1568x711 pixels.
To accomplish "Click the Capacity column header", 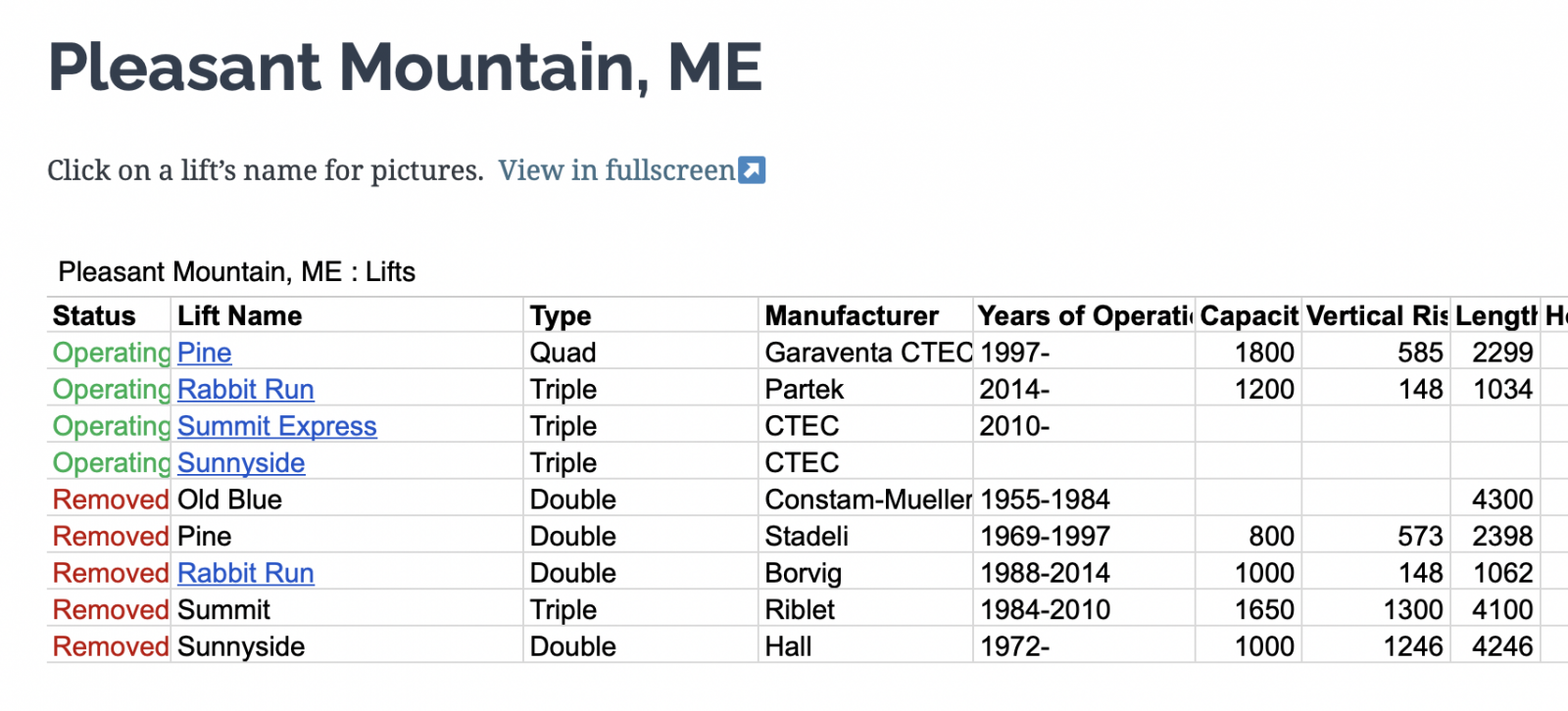I will click(x=1249, y=316).
